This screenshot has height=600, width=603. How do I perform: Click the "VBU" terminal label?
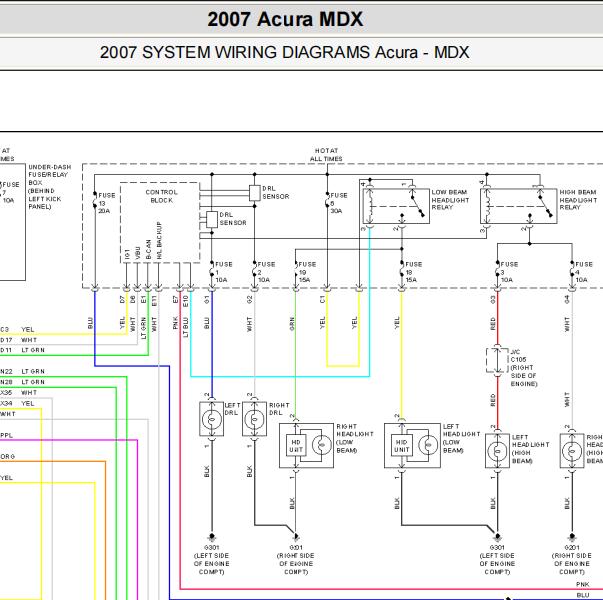pos(138,253)
